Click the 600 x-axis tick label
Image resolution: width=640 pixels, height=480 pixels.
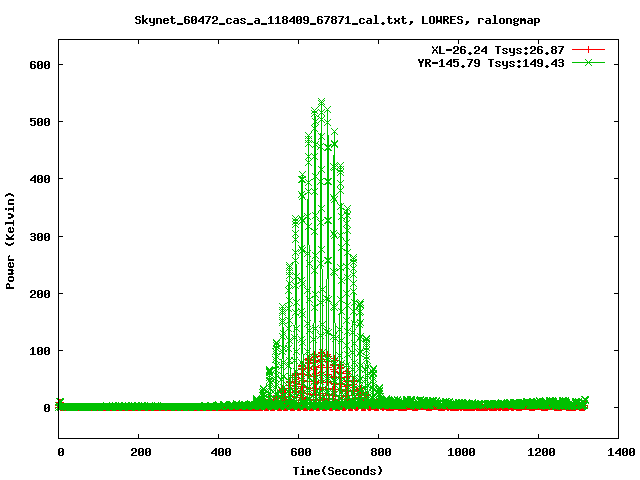click(x=300, y=452)
